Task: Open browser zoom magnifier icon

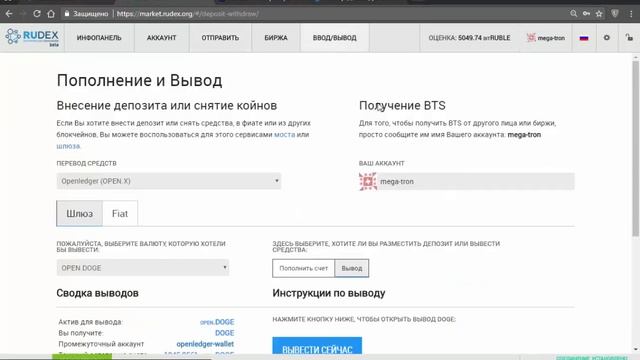Action: point(573,13)
